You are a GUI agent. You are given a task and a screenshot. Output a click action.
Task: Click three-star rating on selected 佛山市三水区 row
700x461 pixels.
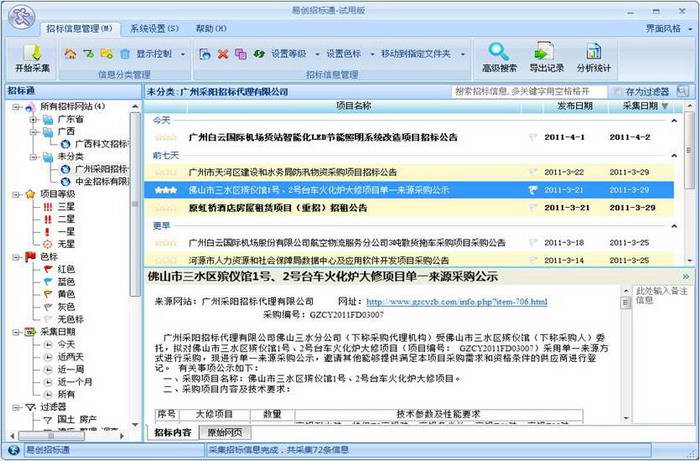click(165, 190)
